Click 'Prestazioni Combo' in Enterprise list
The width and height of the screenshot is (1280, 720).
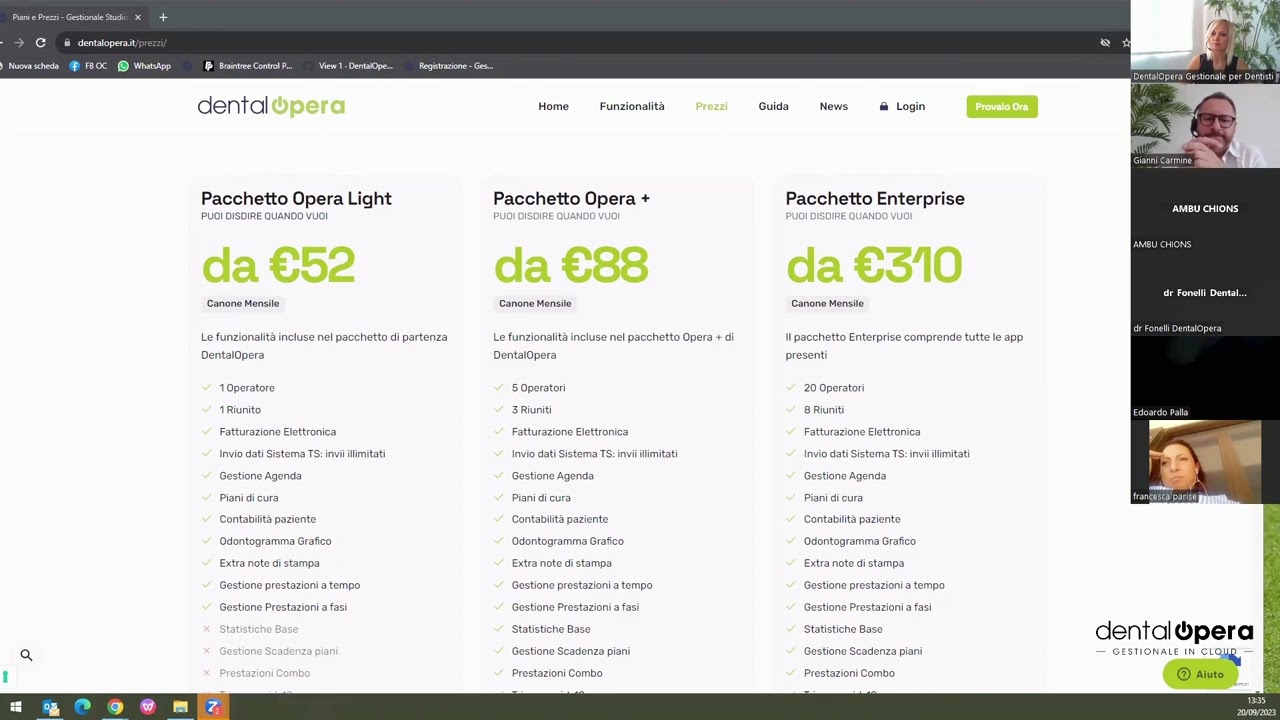point(849,673)
